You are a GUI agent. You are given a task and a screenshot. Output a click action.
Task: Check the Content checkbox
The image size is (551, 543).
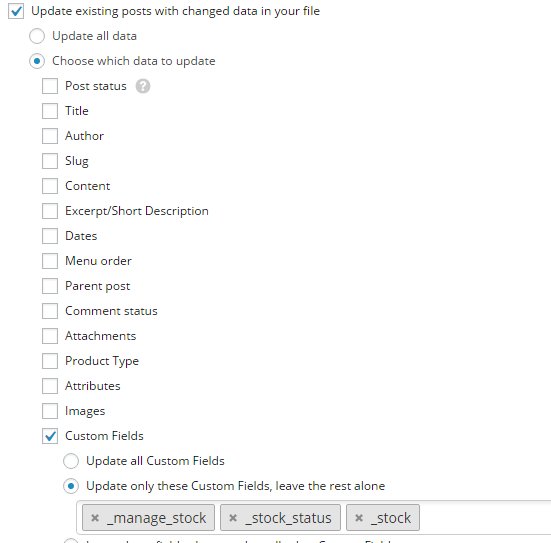[x=50, y=186]
